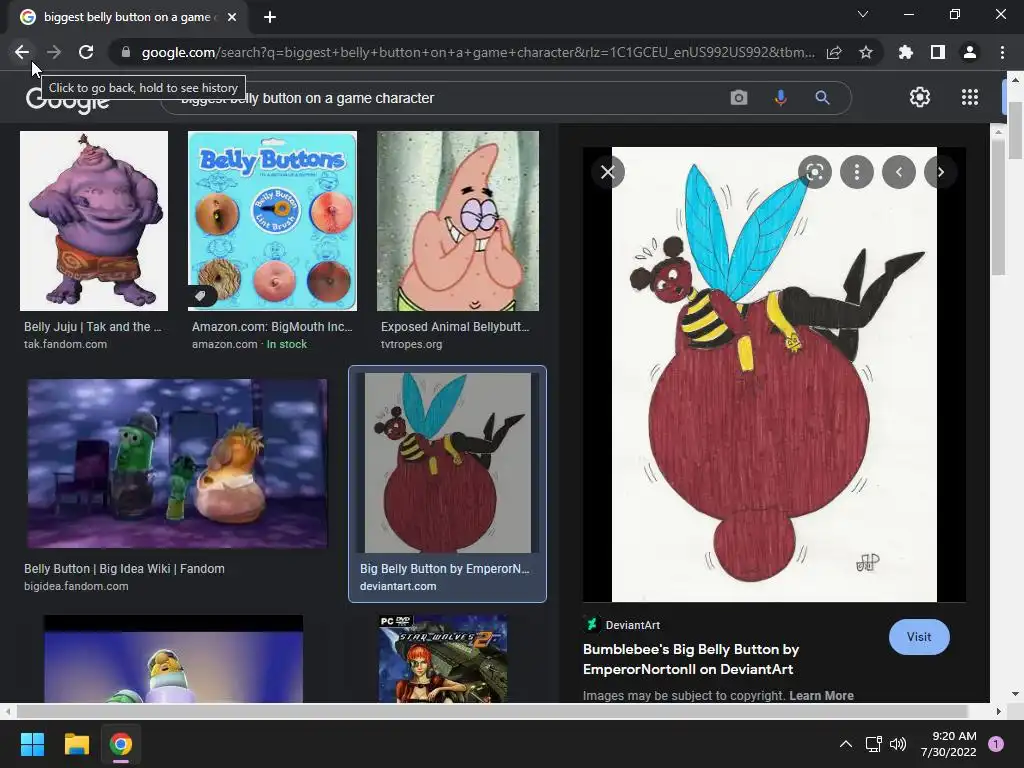The width and height of the screenshot is (1024, 768).
Task: Reload the current page
Action: [x=86, y=52]
